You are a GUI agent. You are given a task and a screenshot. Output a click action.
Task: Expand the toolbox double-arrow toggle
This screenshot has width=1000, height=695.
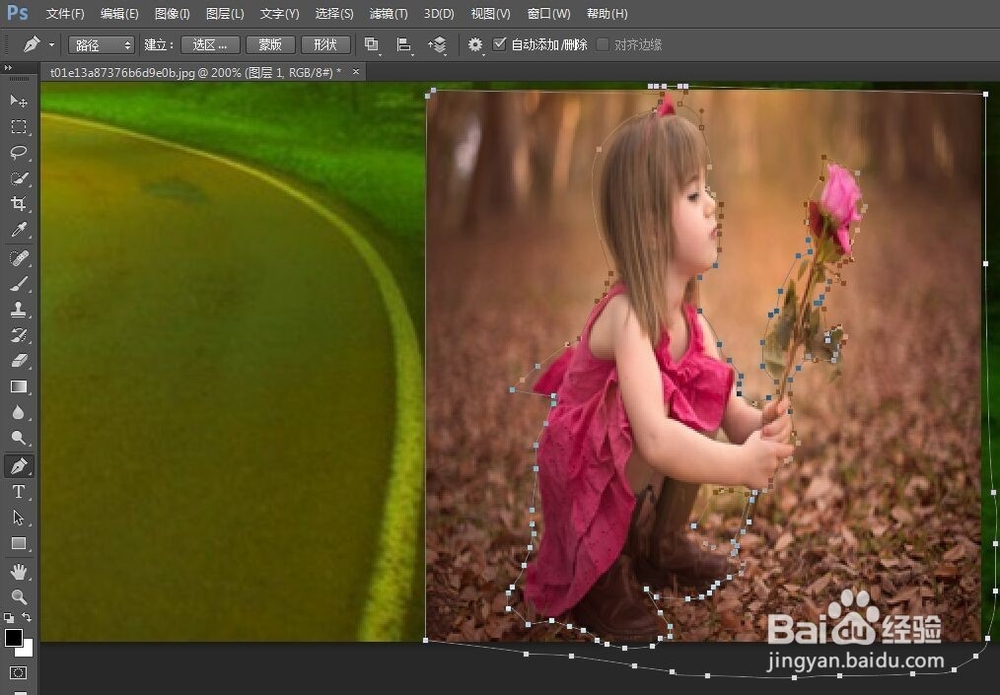click(8, 67)
